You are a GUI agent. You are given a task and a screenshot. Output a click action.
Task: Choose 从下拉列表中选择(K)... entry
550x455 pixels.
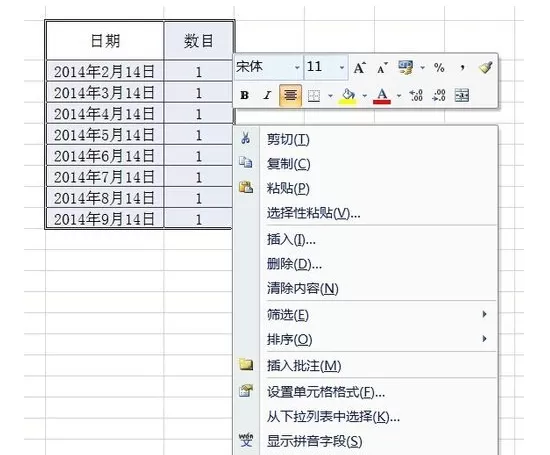[365, 417]
